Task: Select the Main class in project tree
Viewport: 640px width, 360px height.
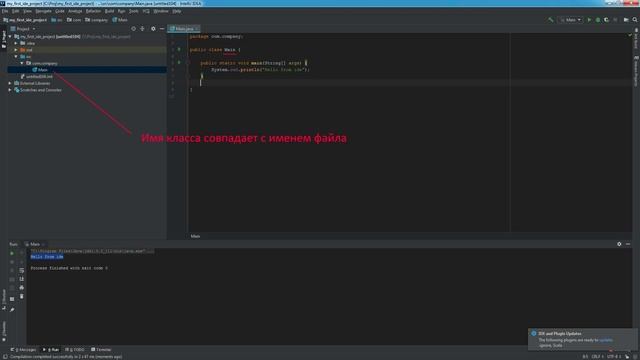Action: tap(40, 70)
